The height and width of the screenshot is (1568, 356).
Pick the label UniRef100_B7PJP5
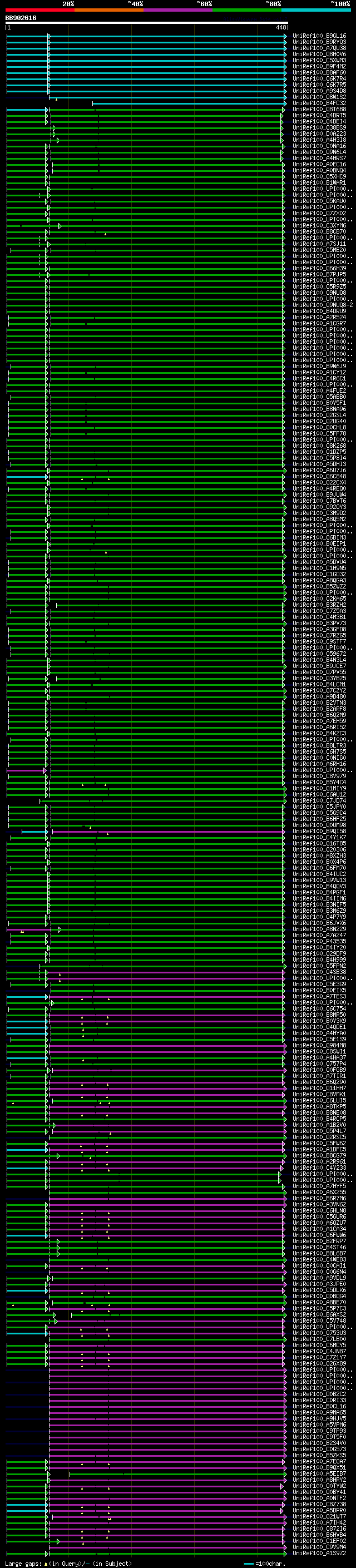[319, 275]
